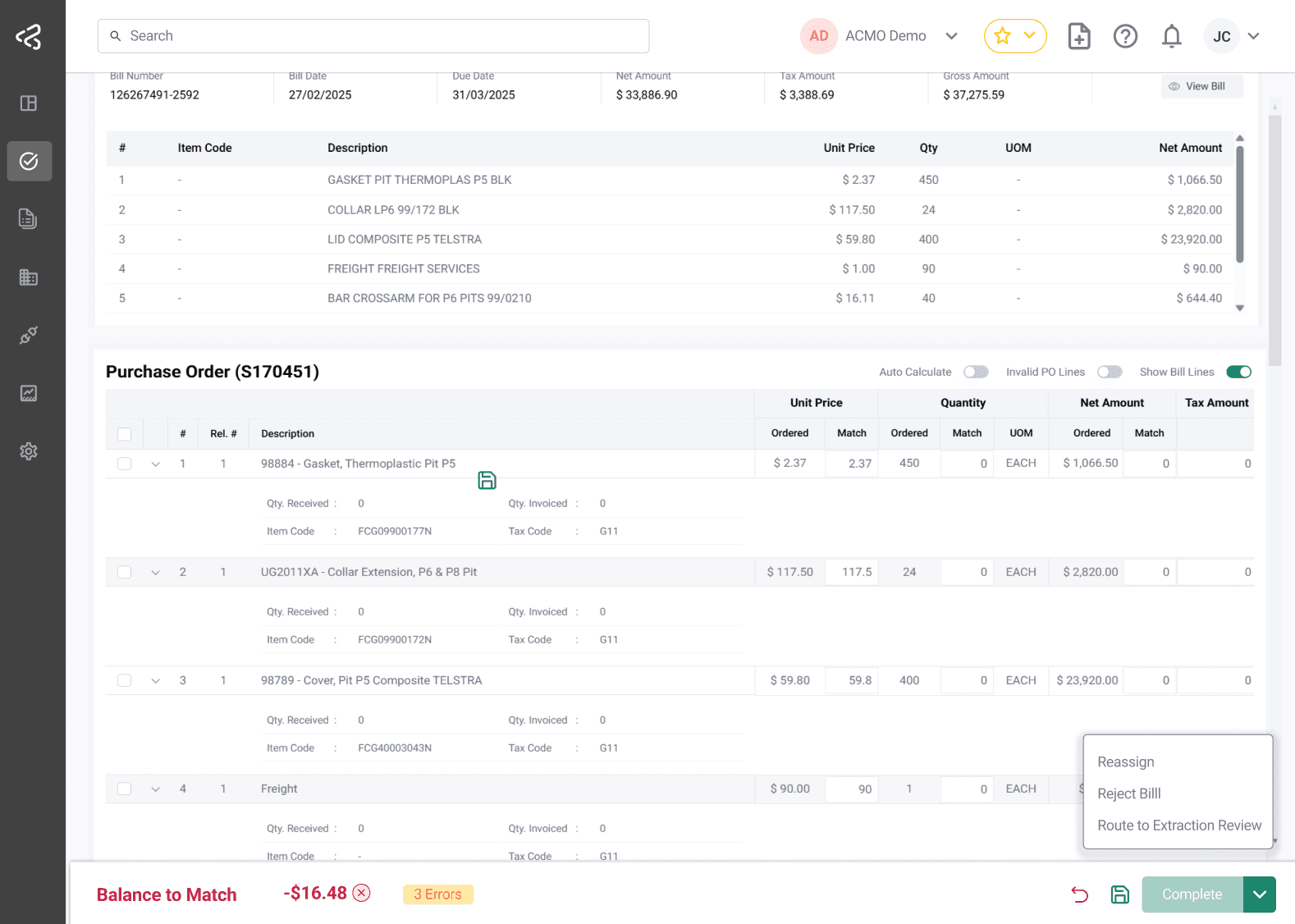Check the box for Collar Extension line

pyautogui.click(x=125, y=572)
